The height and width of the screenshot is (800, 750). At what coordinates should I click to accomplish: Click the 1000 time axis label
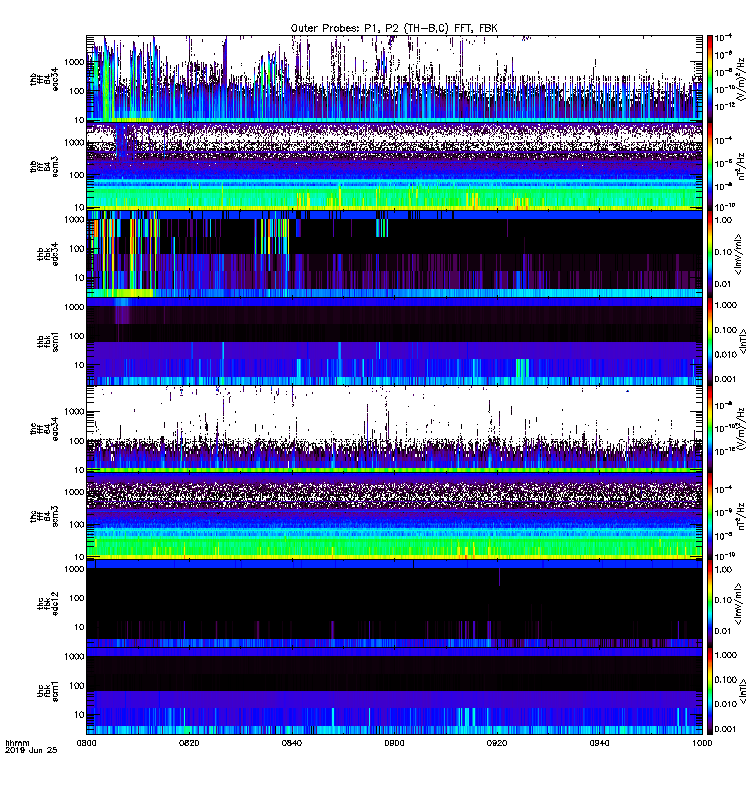pyautogui.click(x=702, y=743)
